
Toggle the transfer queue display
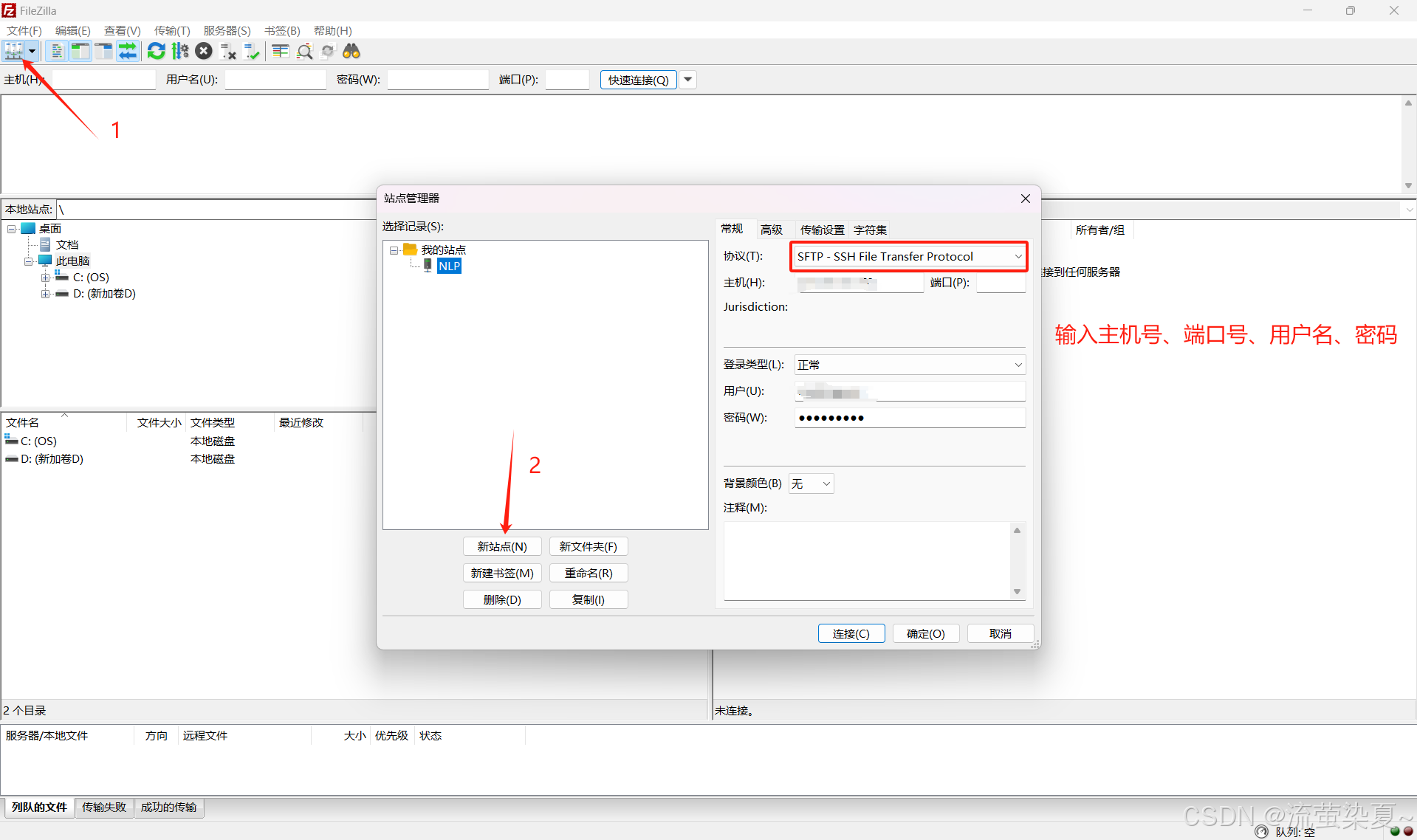click(128, 51)
